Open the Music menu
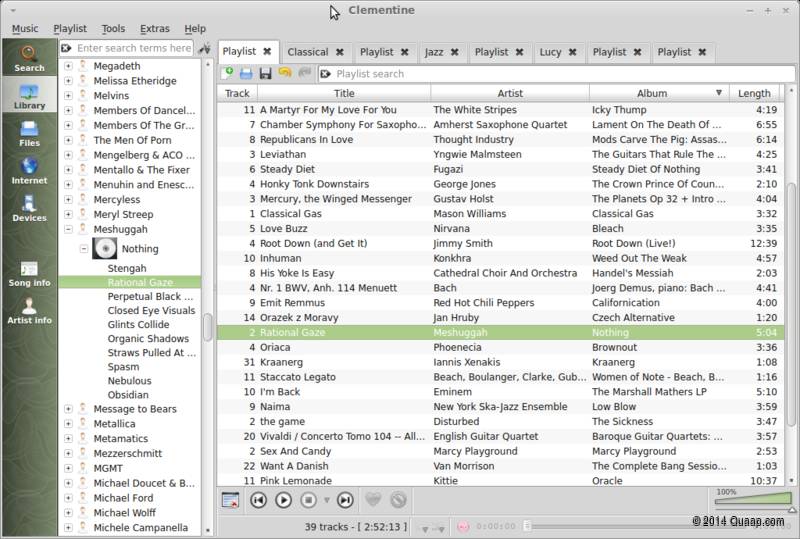The image size is (800, 539). (x=25, y=29)
